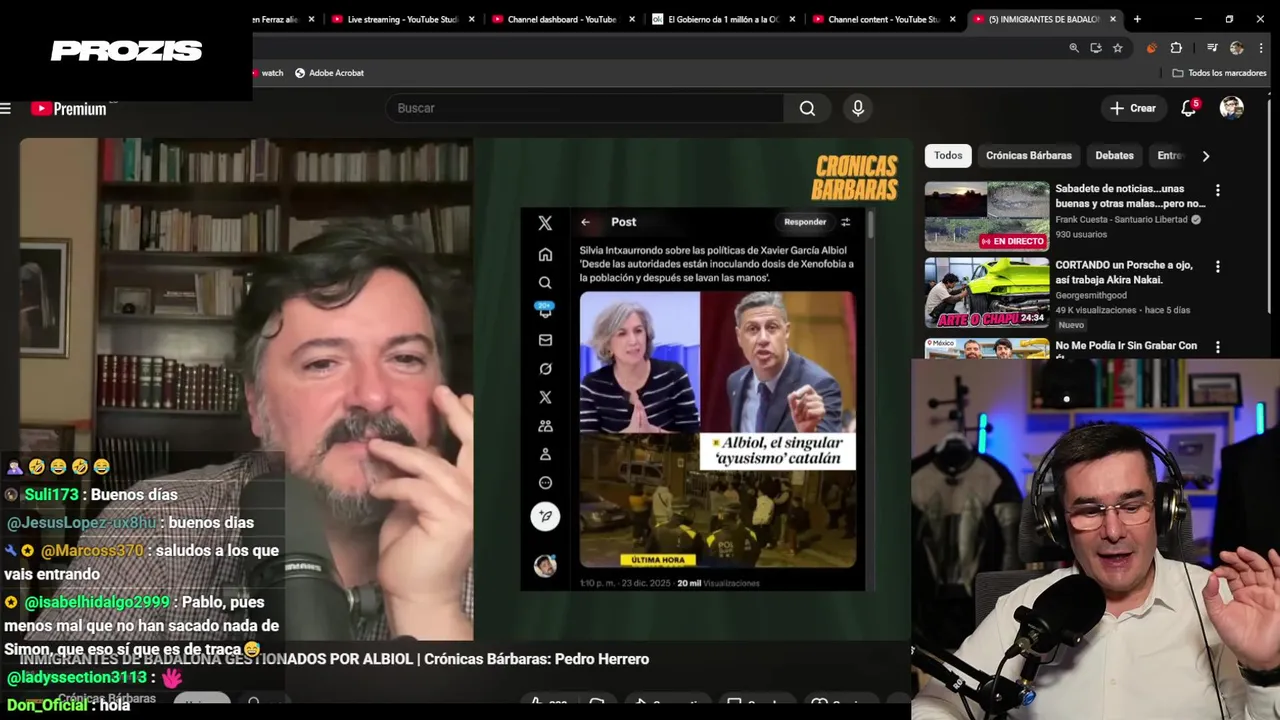The image size is (1280, 720).
Task: Show more filter chips with the chevron
Action: [x=1205, y=155]
